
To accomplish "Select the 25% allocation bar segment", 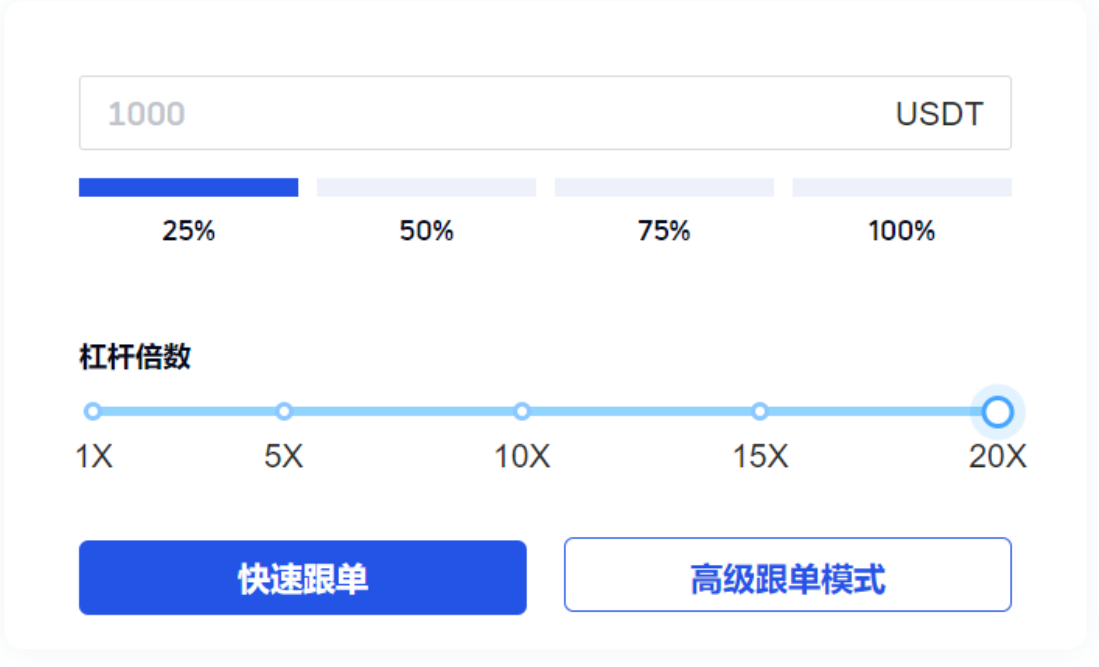I will tap(188, 187).
